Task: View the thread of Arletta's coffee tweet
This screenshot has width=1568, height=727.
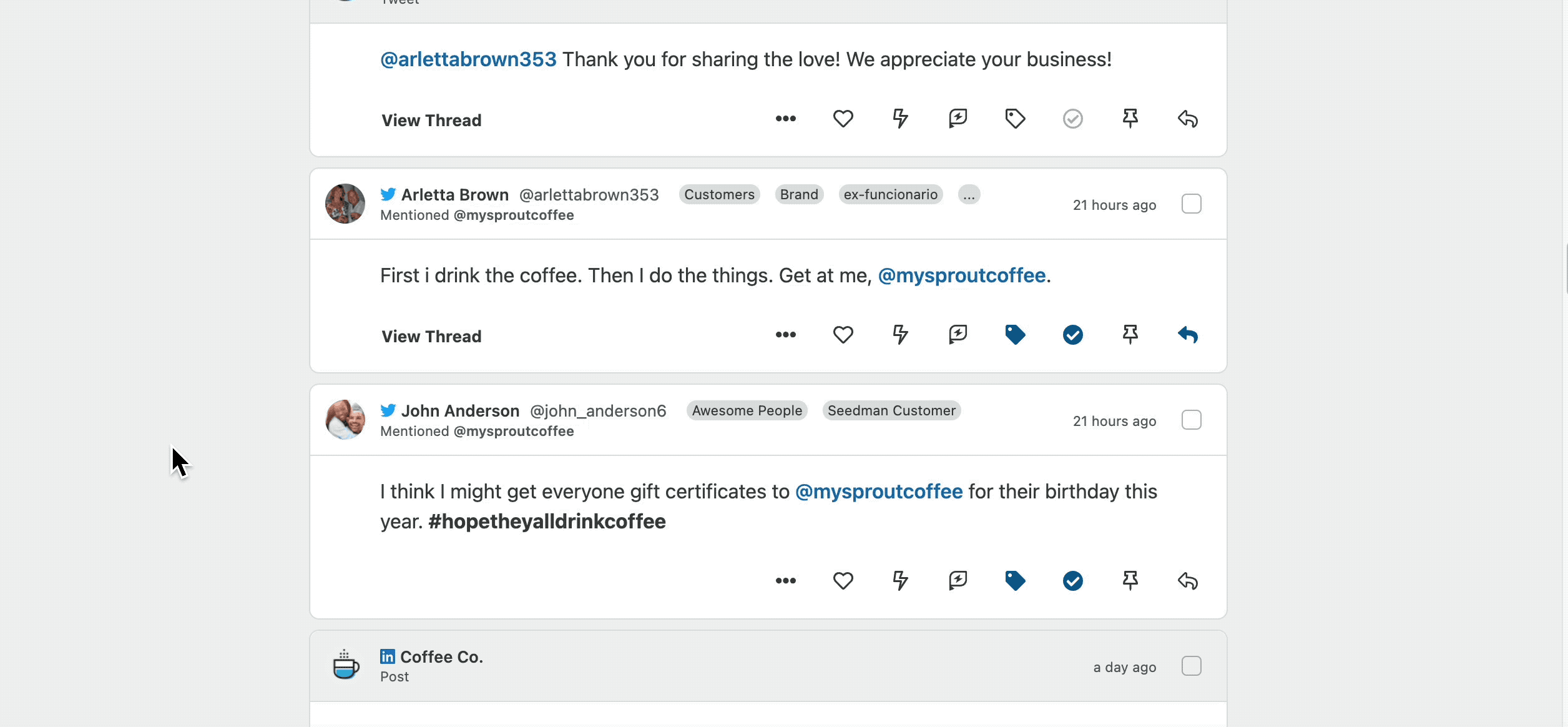Action: [x=431, y=336]
